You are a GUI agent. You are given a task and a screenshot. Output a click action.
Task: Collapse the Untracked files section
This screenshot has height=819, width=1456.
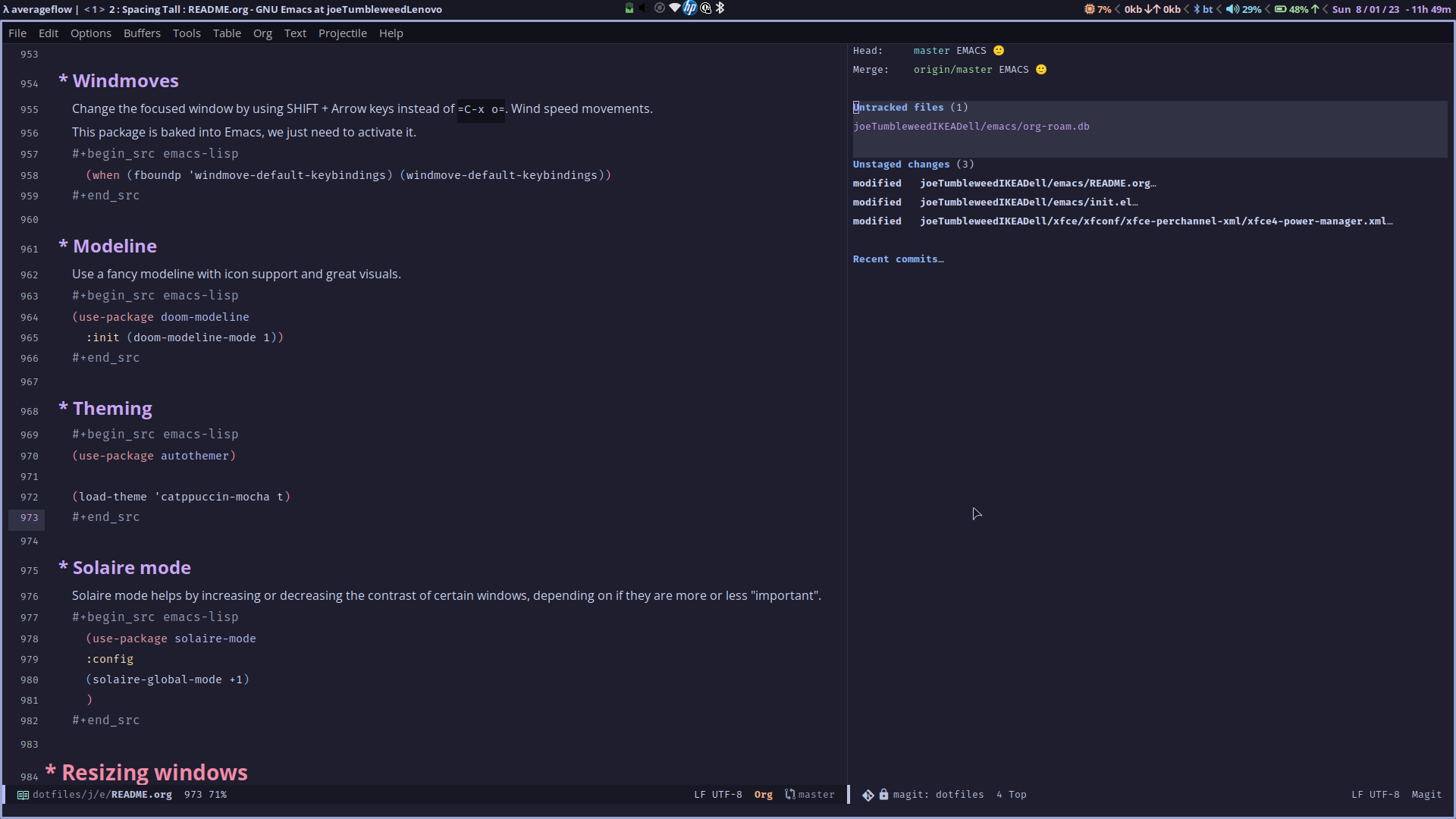(910, 107)
